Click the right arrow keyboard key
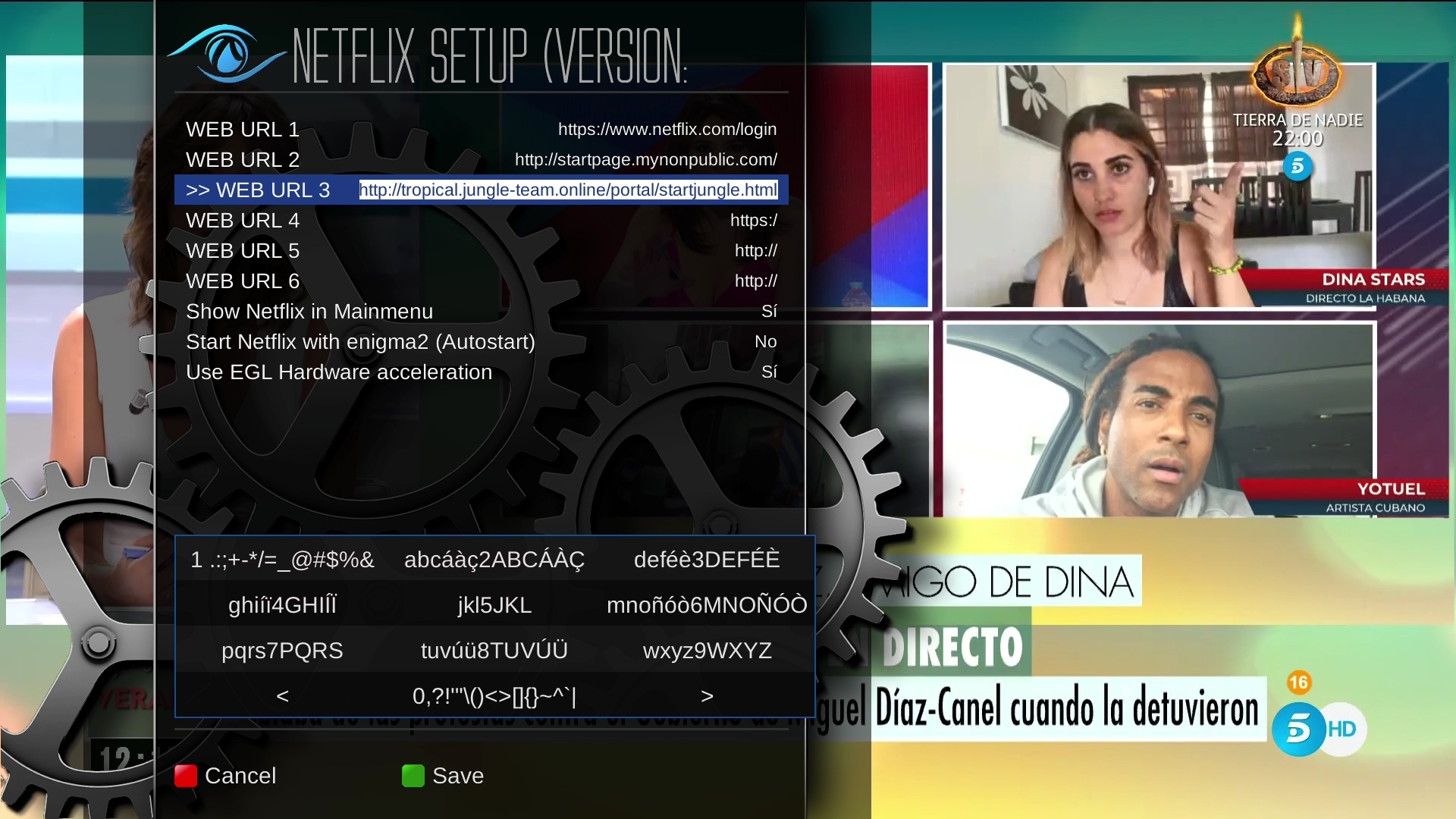 (707, 695)
